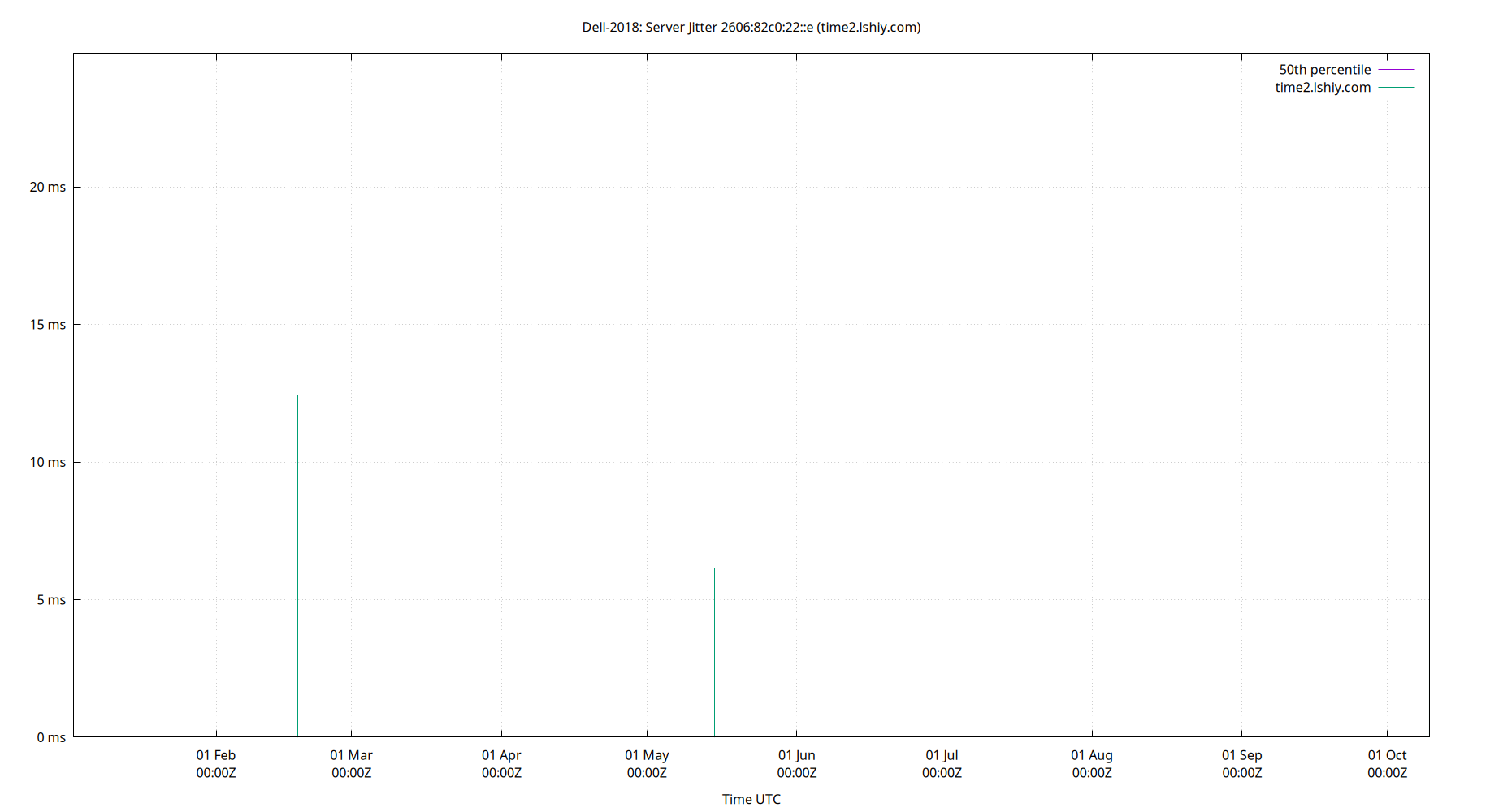The image size is (1503, 812).
Task: Select the 50th percentile legend entry
Action: [1323, 69]
